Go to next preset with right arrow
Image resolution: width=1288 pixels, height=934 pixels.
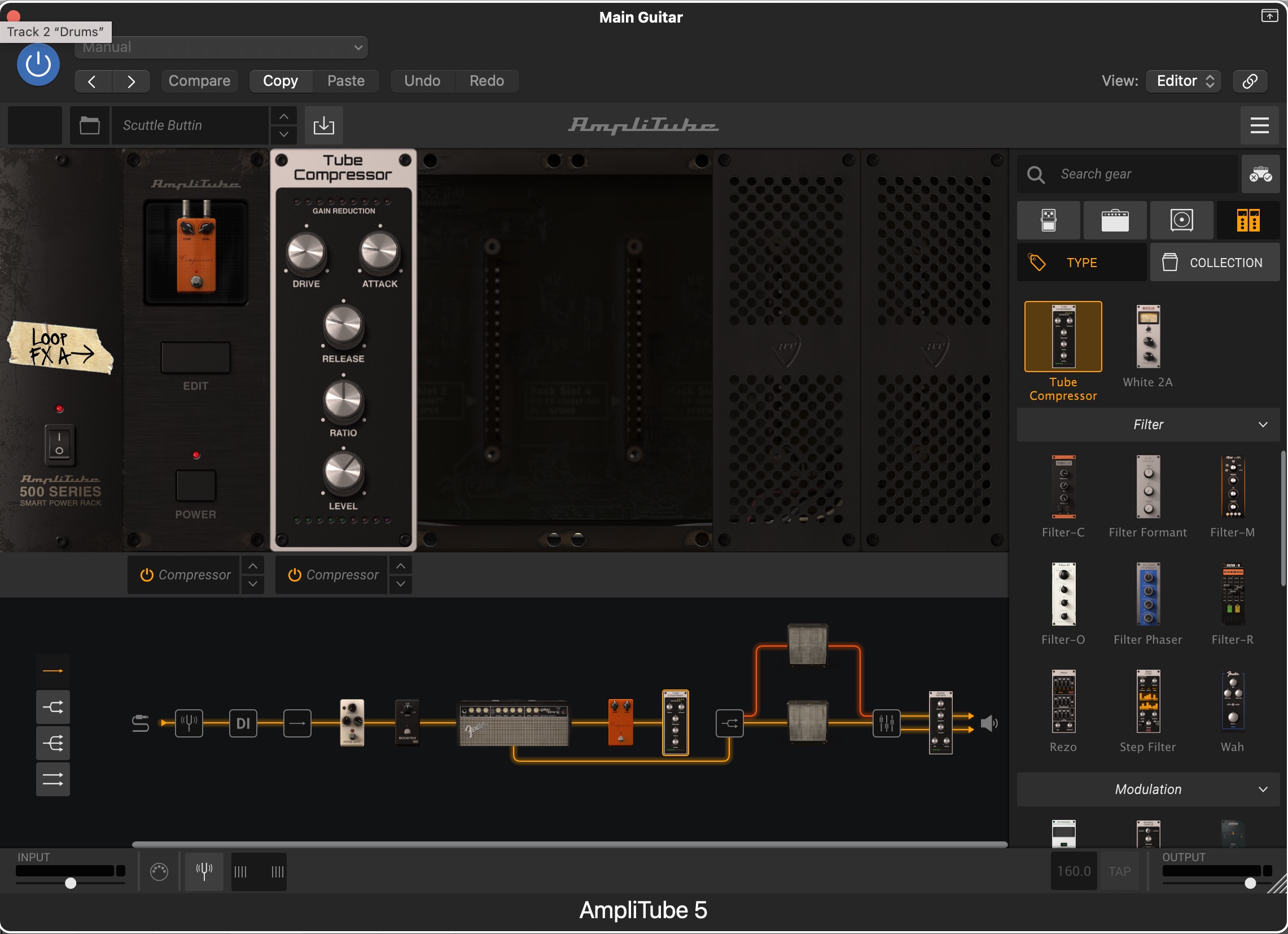click(x=131, y=81)
